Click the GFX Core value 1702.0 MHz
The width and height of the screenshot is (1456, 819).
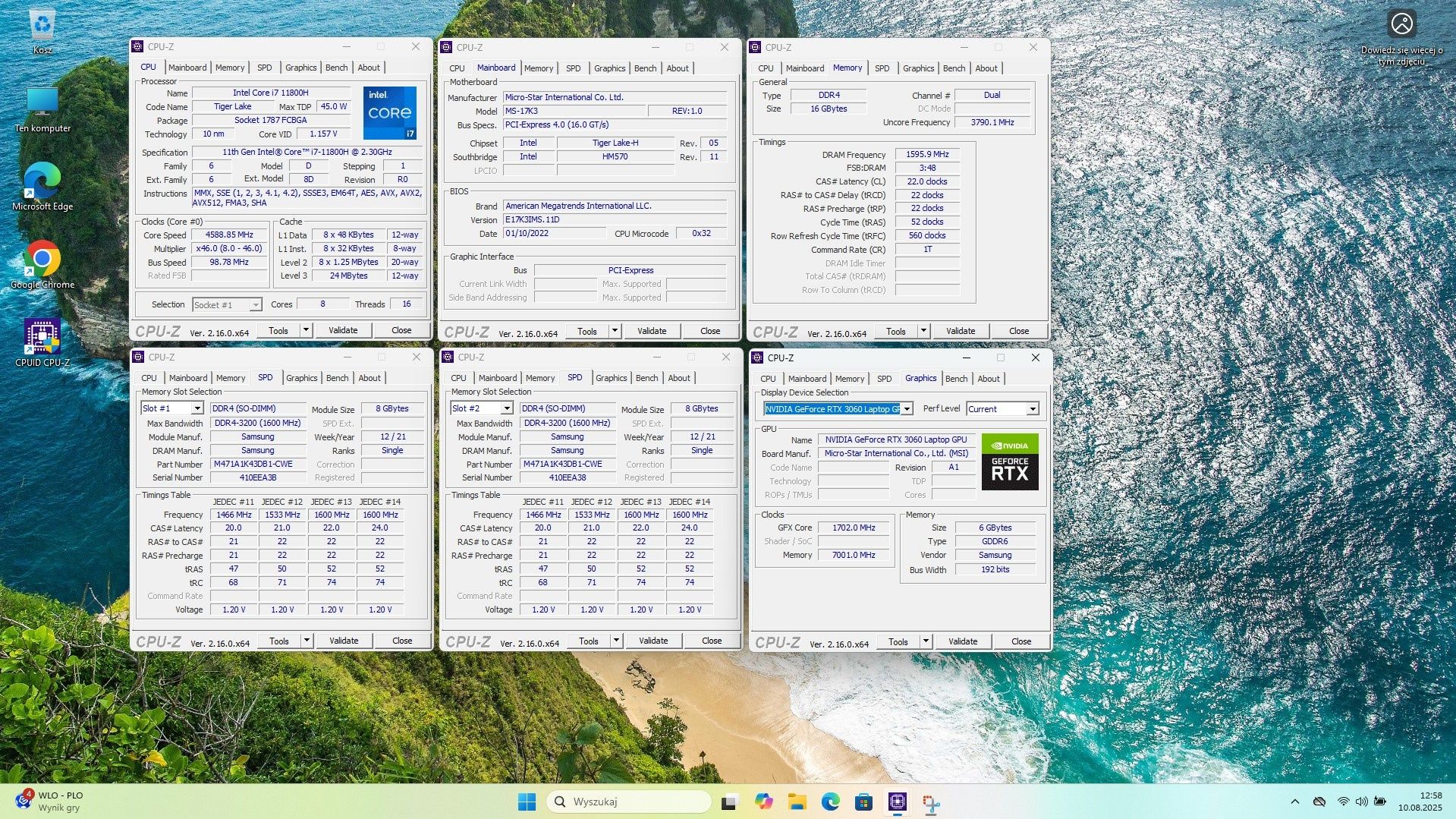coord(854,528)
